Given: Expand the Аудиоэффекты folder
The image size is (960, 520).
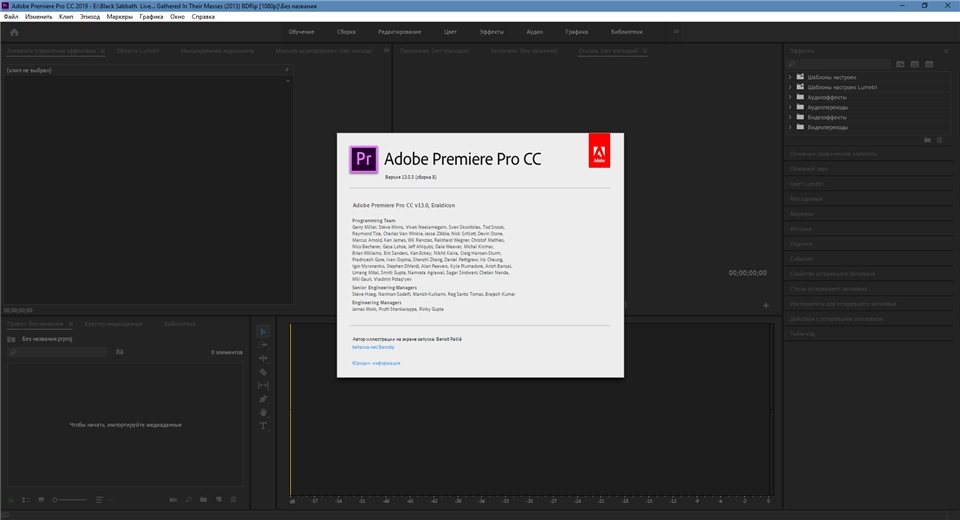Looking at the screenshot, I should [790, 97].
